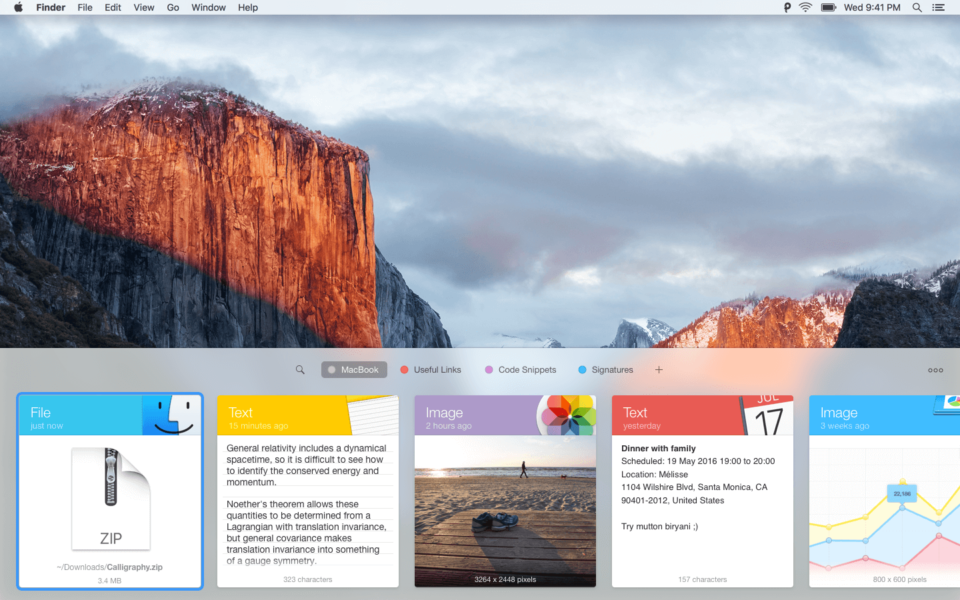Open the Finder icon on the File card
Viewport: 960px width, 600px height.
click(x=174, y=414)
